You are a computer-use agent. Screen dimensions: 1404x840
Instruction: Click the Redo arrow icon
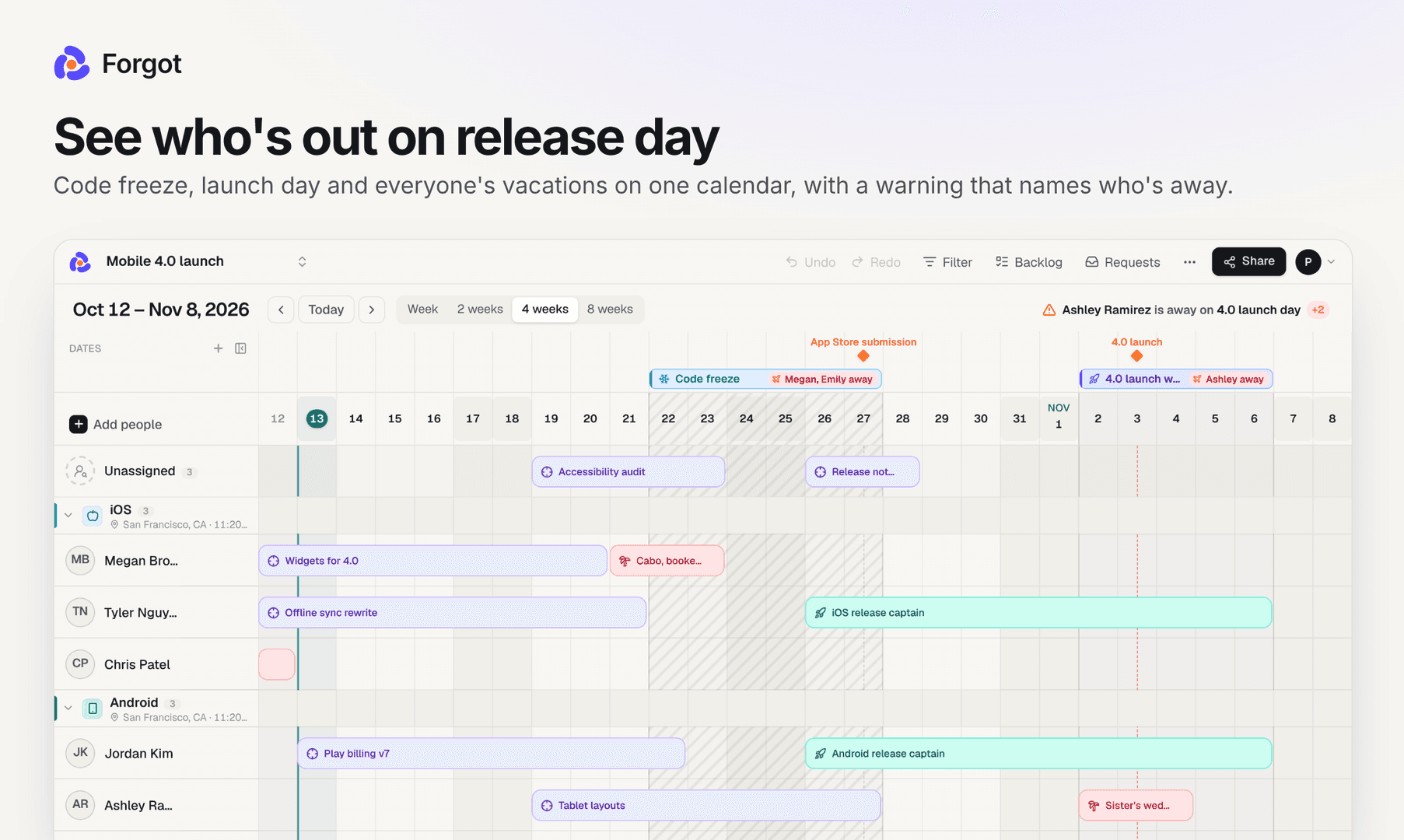click(x=857, y=262)
